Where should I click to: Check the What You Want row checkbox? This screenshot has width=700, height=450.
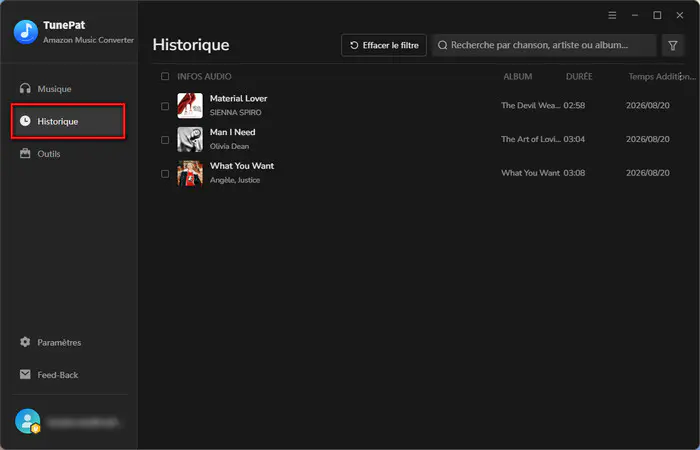coord(165,173)
